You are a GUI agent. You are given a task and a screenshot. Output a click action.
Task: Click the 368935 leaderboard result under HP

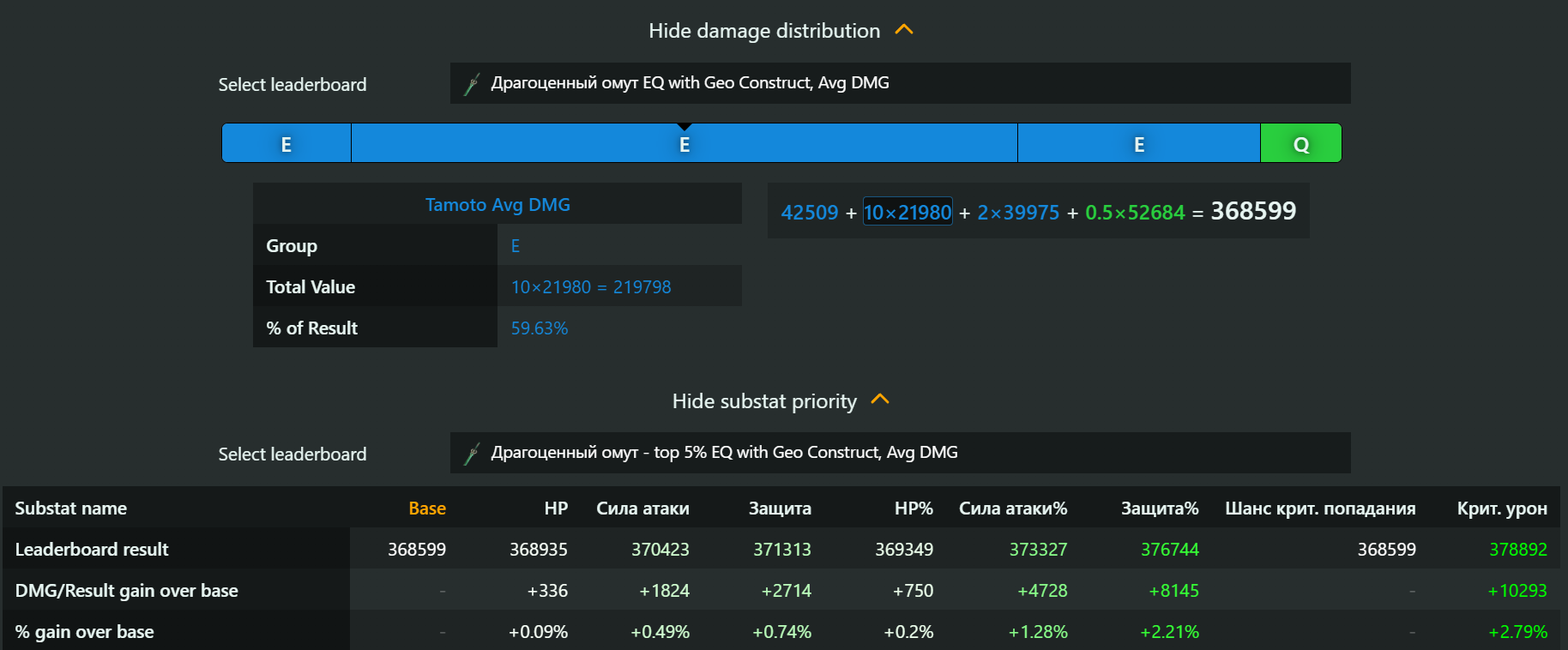click(x=539, y=550)
